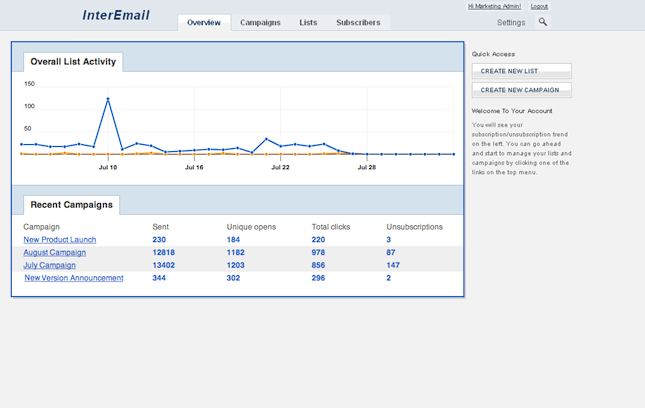Select the Subscribers tab
The width and height of the screenshot is (645, 408).
point(358,22)
